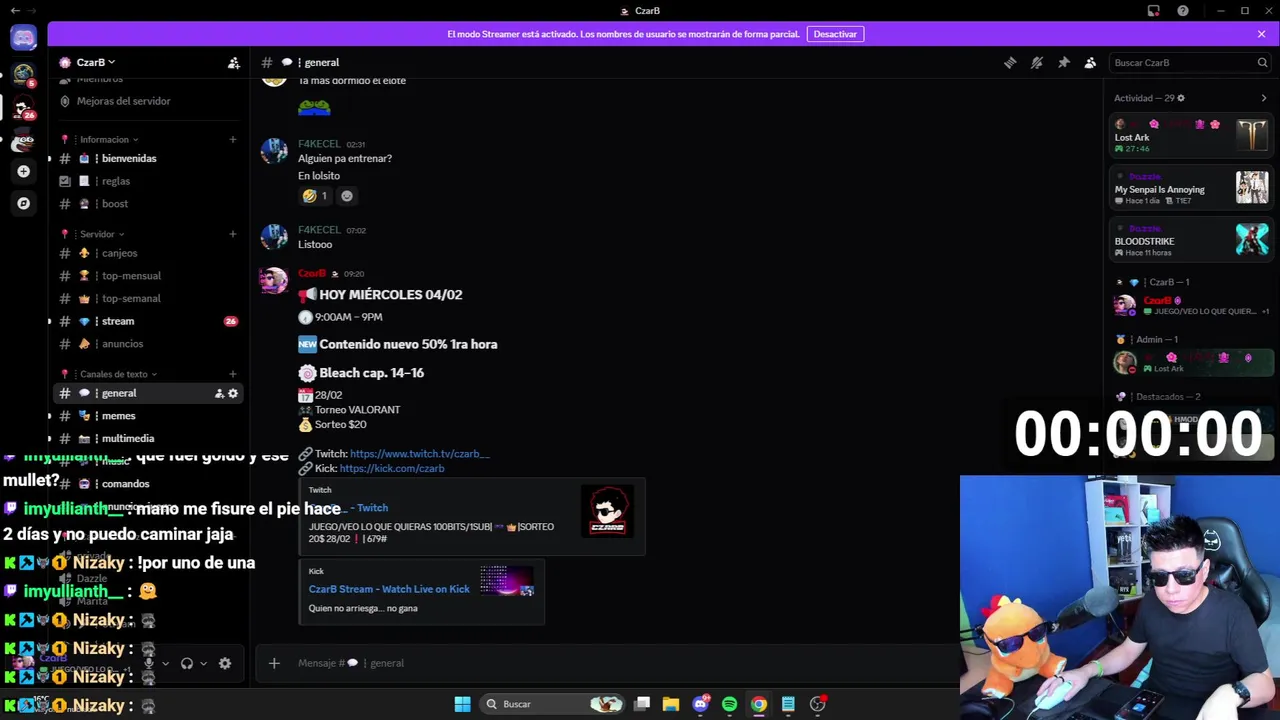This screenshot has height=720, width=1280.
Task: Open stream channel with 26 unread
Action: [147, 321]
